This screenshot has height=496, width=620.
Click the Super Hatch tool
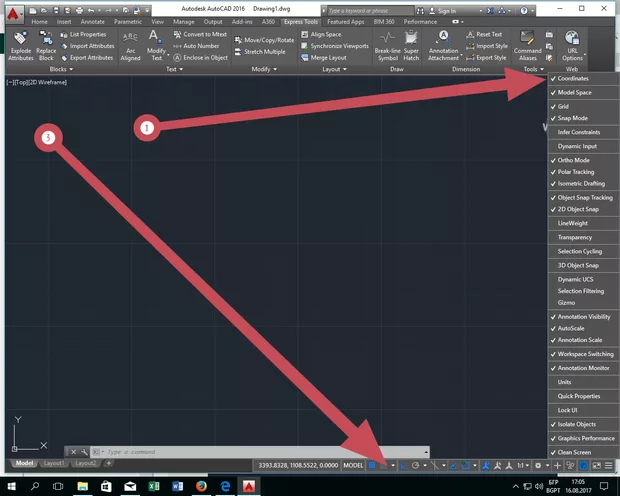[x=411, y=47]
